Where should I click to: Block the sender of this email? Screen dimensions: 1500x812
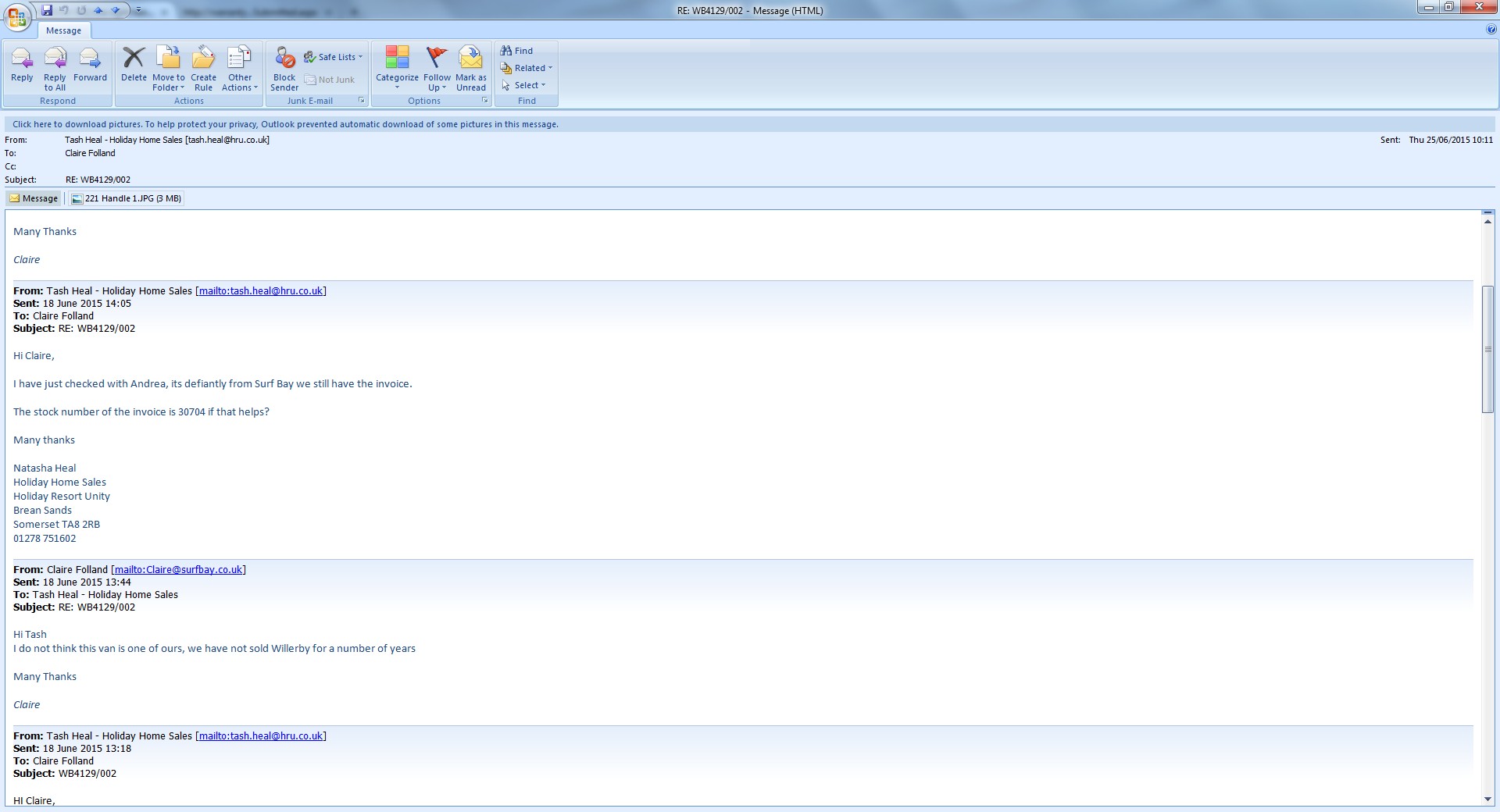pyautogui.click(x=284, y=59)
